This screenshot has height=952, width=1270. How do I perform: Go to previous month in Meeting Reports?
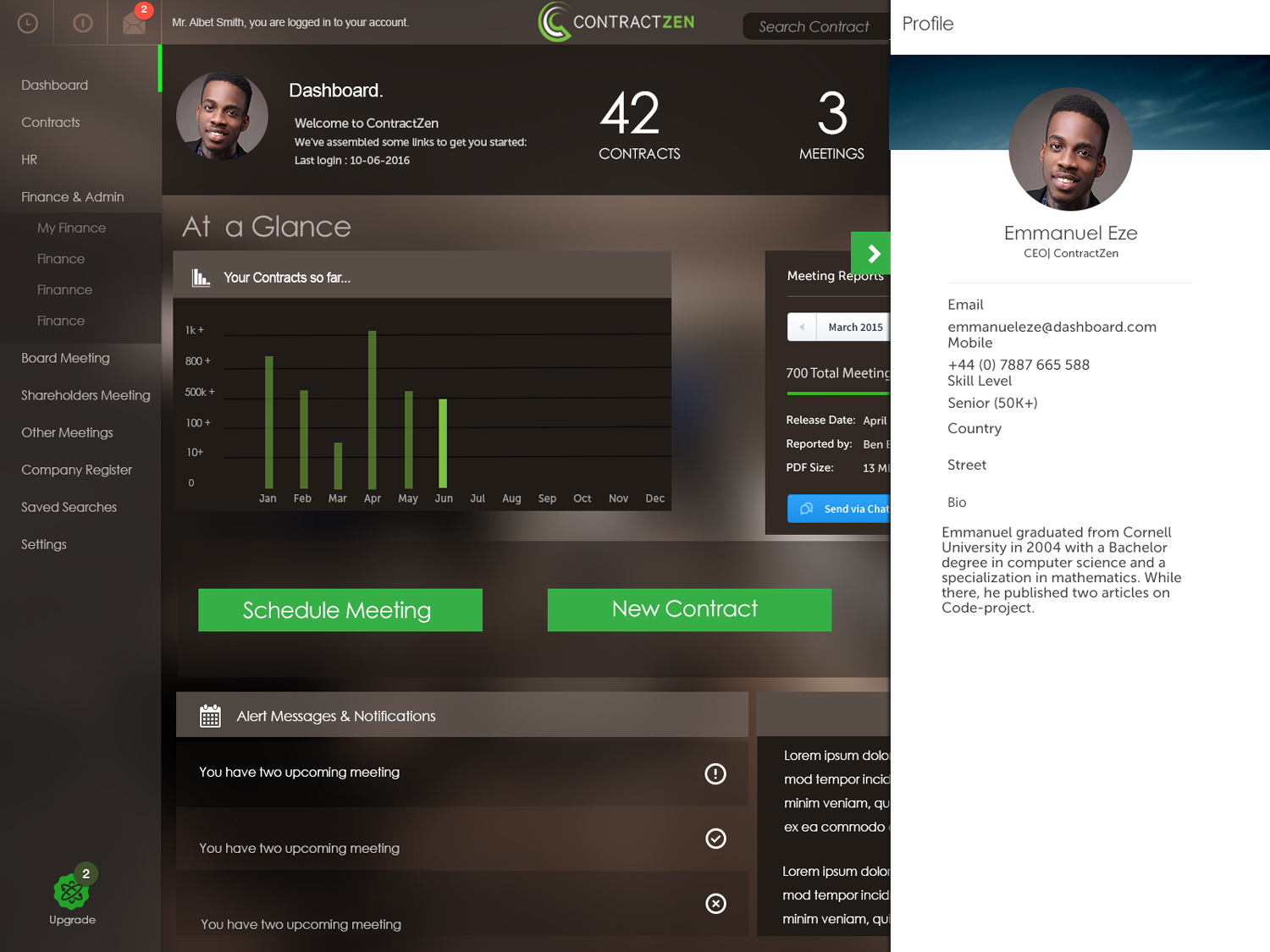[x=802, y=327]
